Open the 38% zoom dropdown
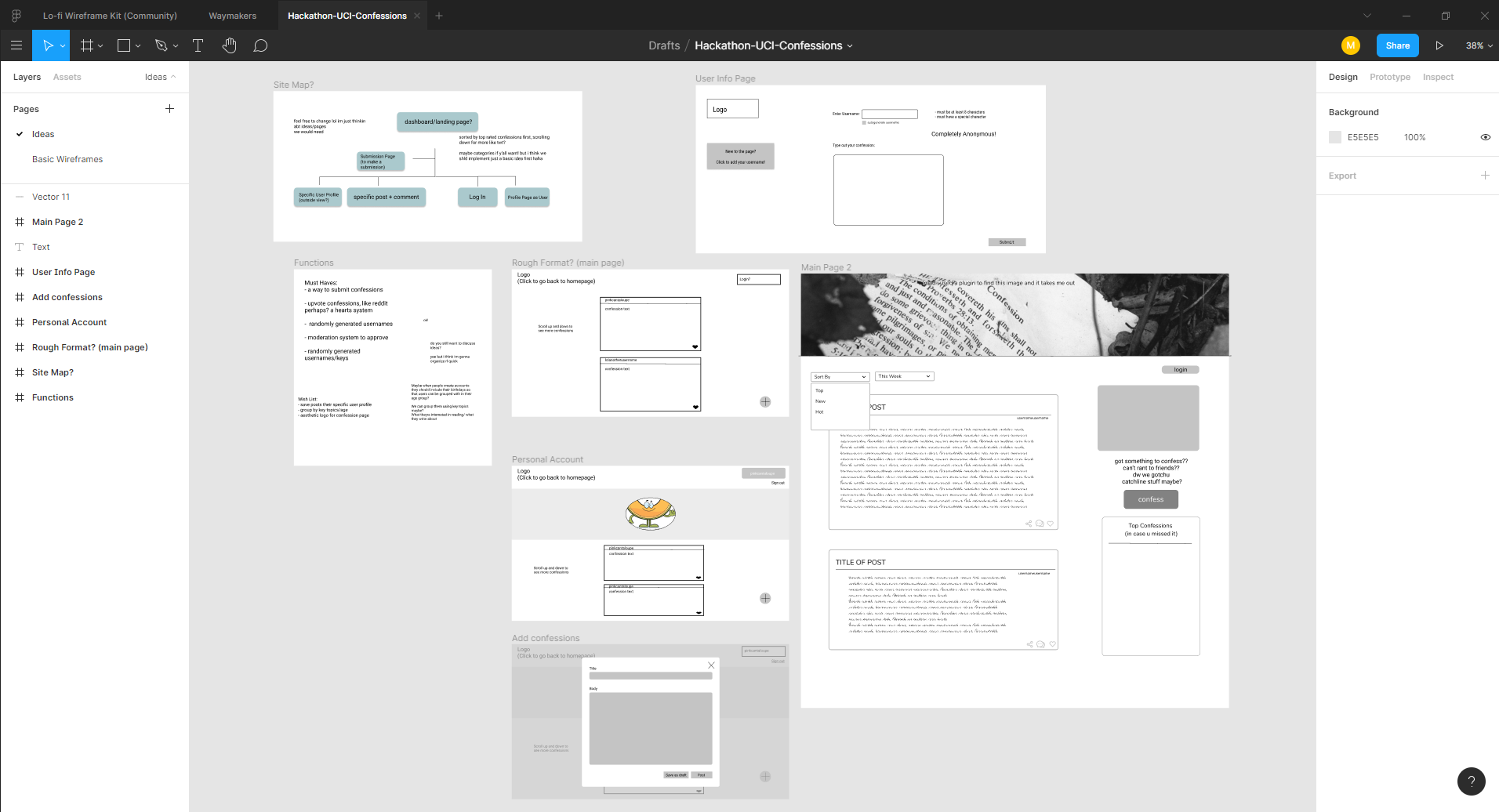This screenshot has width=1499, height=812. [1479, 45]
